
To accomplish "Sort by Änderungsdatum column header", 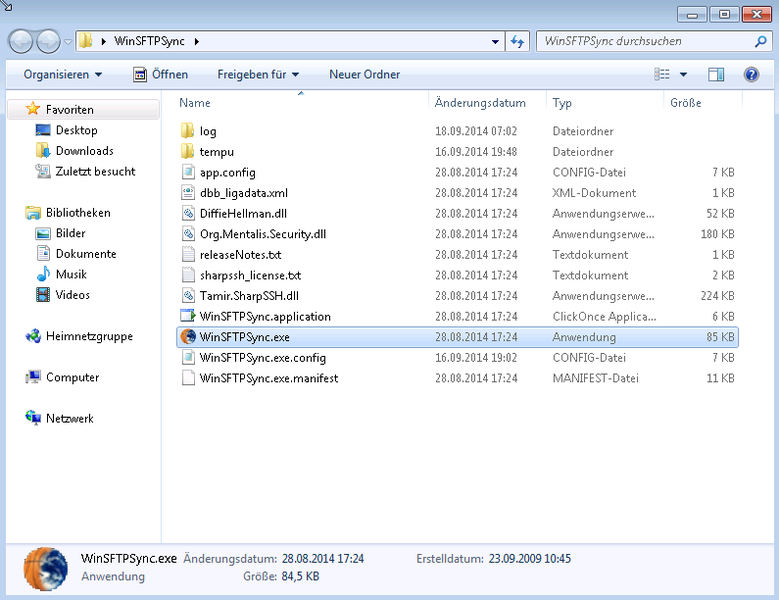I will 487,103.
